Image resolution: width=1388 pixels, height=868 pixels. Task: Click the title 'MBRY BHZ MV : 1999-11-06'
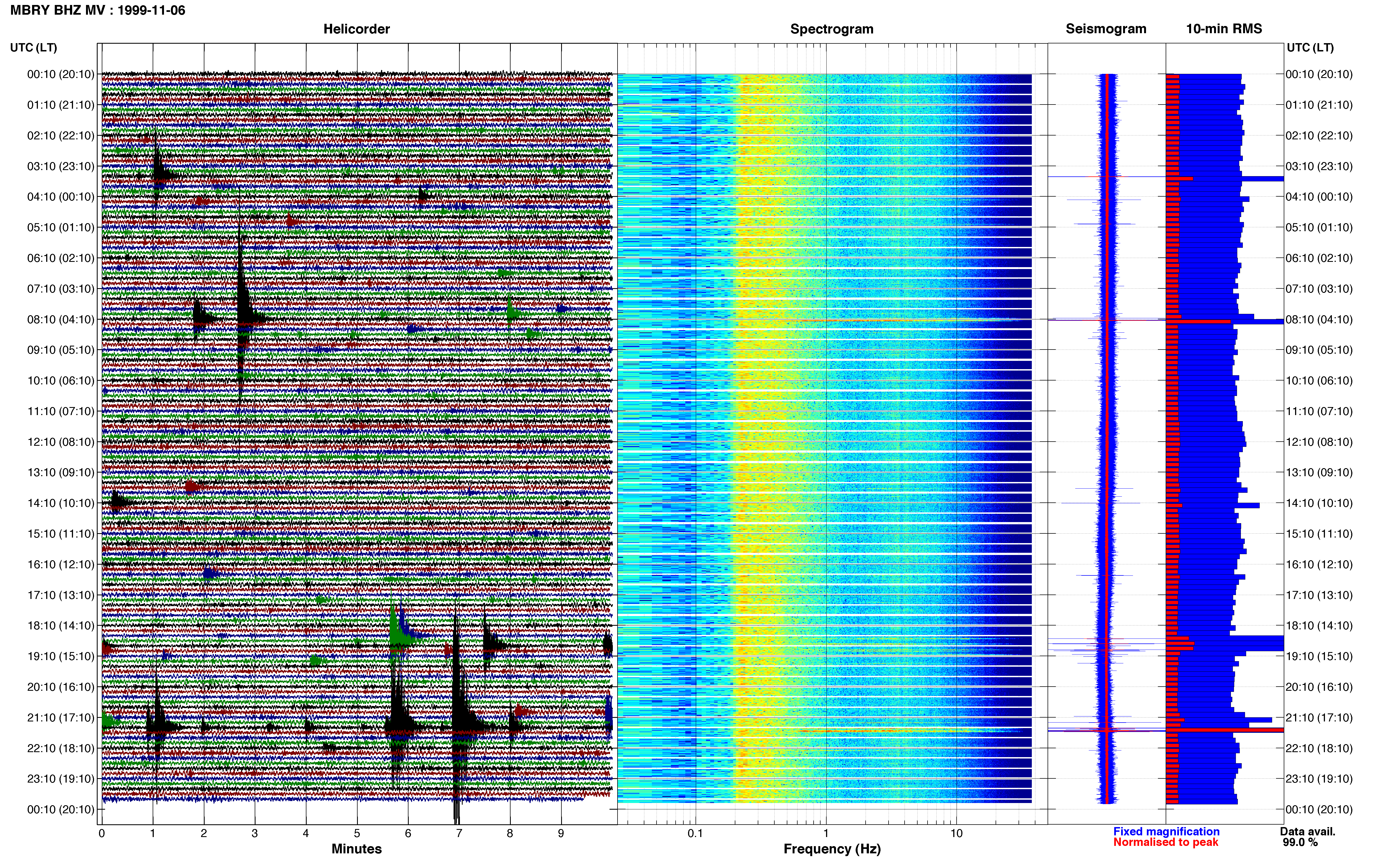pos(98,10)
